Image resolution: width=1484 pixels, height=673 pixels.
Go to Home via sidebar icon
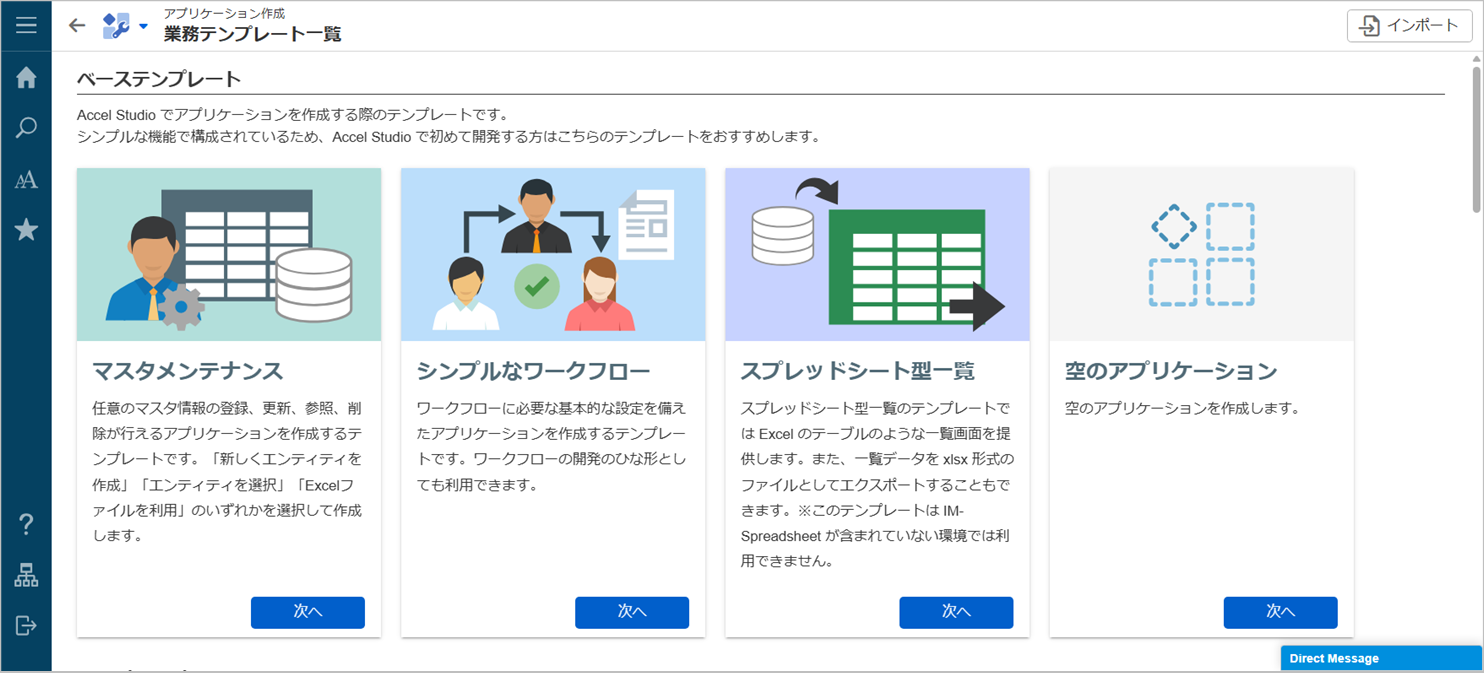(26, 78)
